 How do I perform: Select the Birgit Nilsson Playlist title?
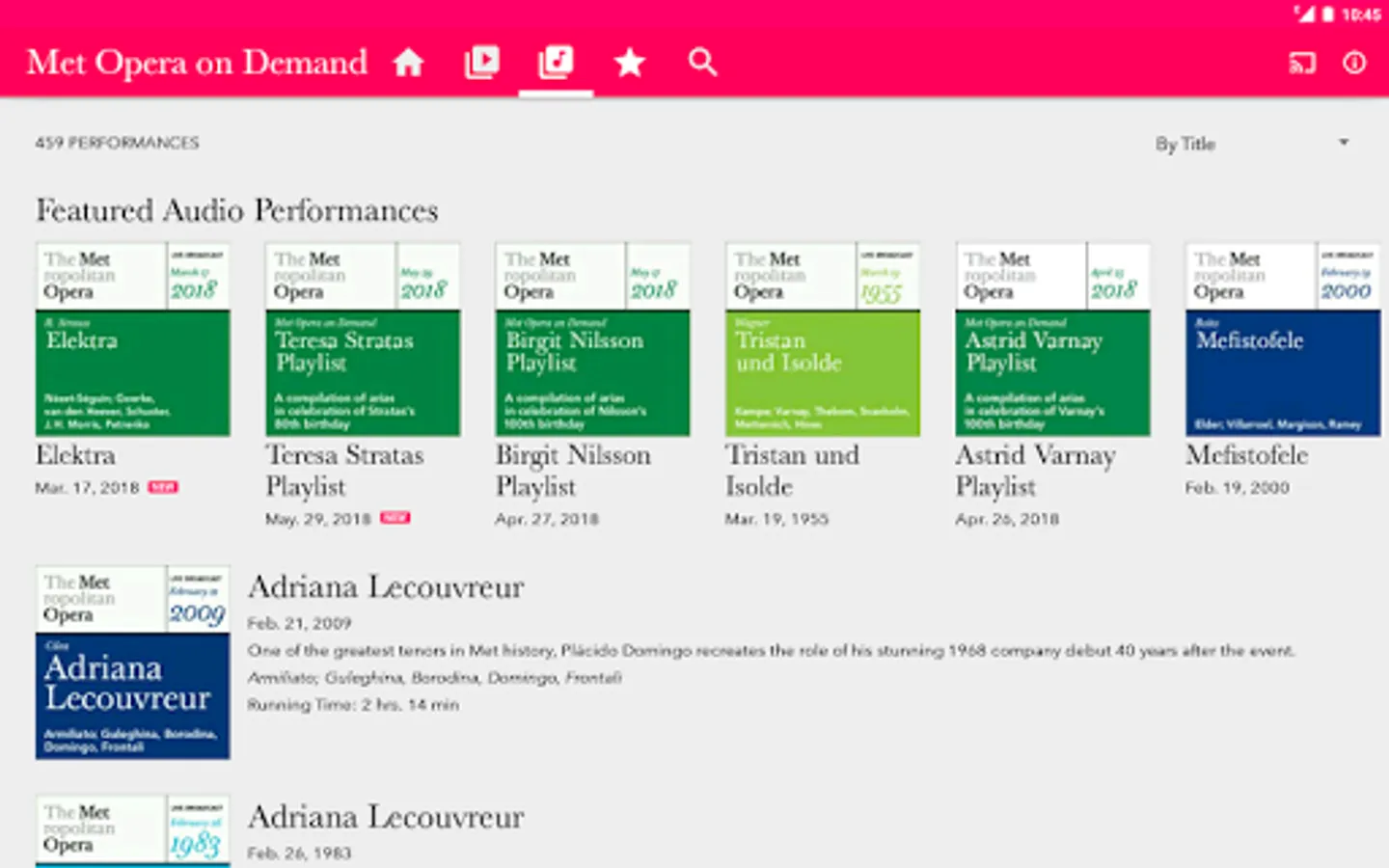tap(573, 471)
